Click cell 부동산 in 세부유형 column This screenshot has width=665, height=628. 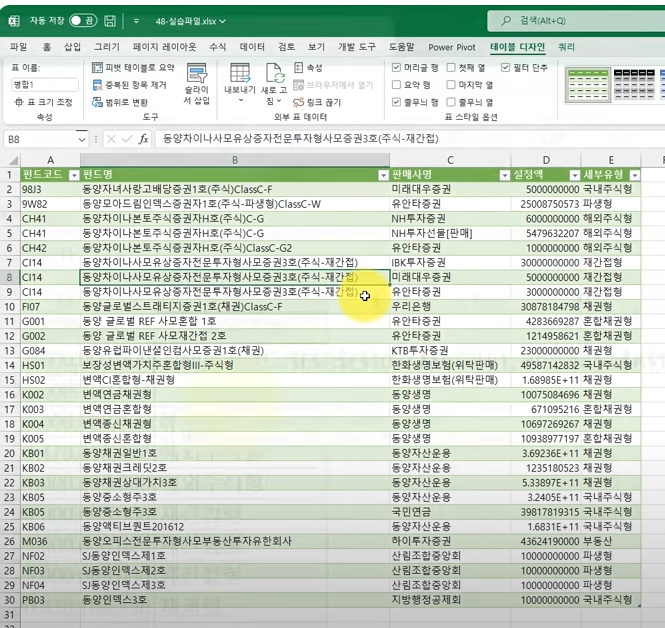coord(611,541)
